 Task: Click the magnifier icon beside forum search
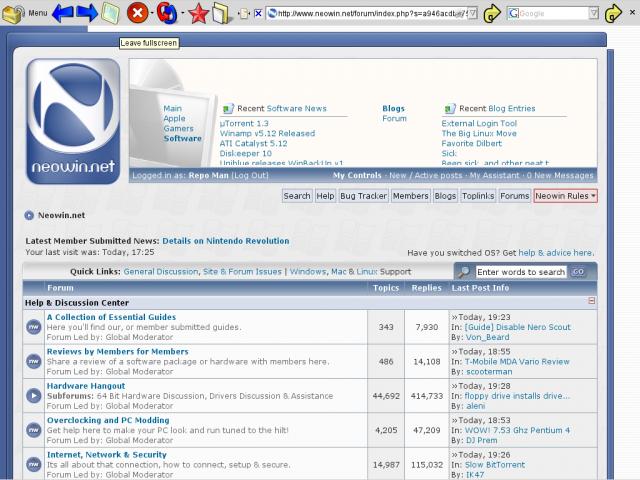(x=464, y=272)
